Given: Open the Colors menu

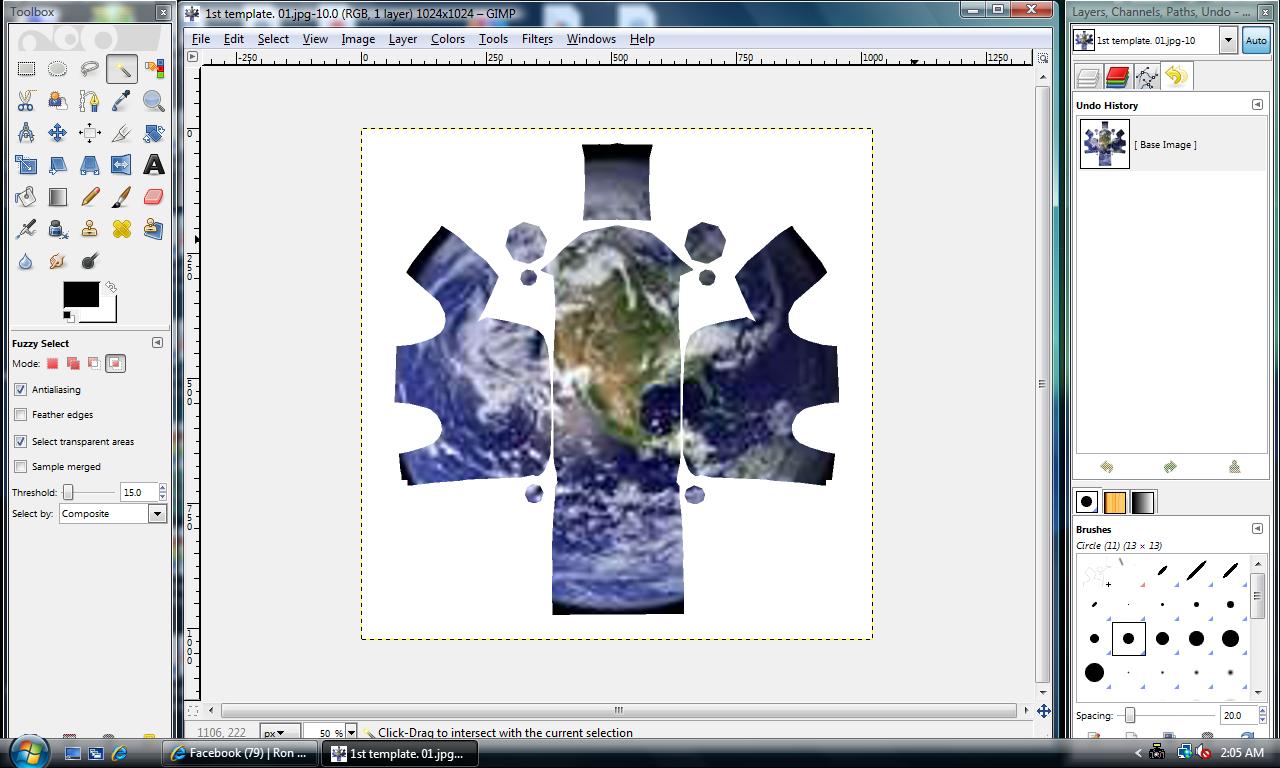Looking at the screenshot, I should coord(447,39).
